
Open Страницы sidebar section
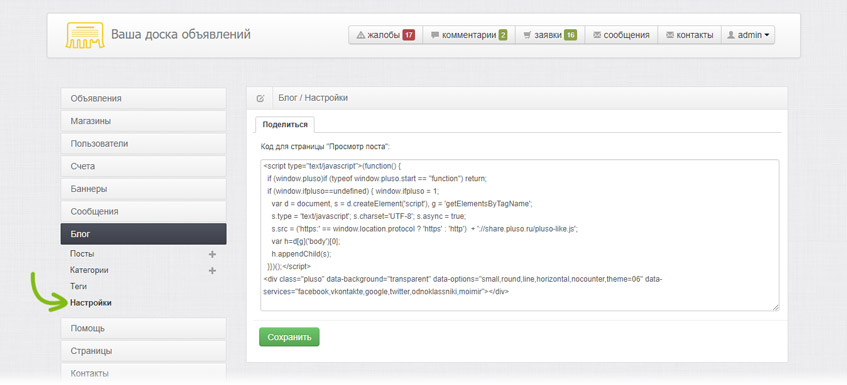point(143,350)
